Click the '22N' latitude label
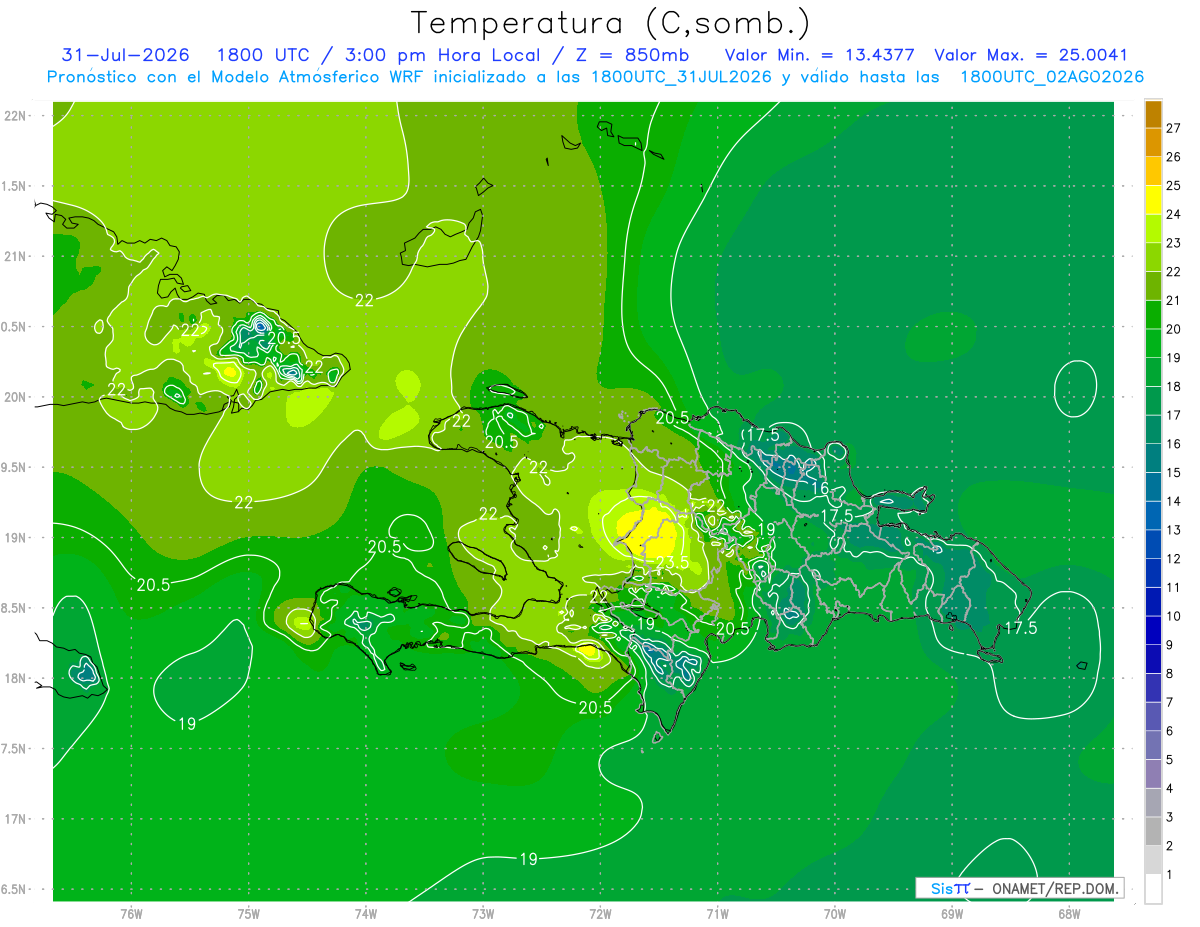This screenshot has height=927, width=1200. tap(16, 116)
